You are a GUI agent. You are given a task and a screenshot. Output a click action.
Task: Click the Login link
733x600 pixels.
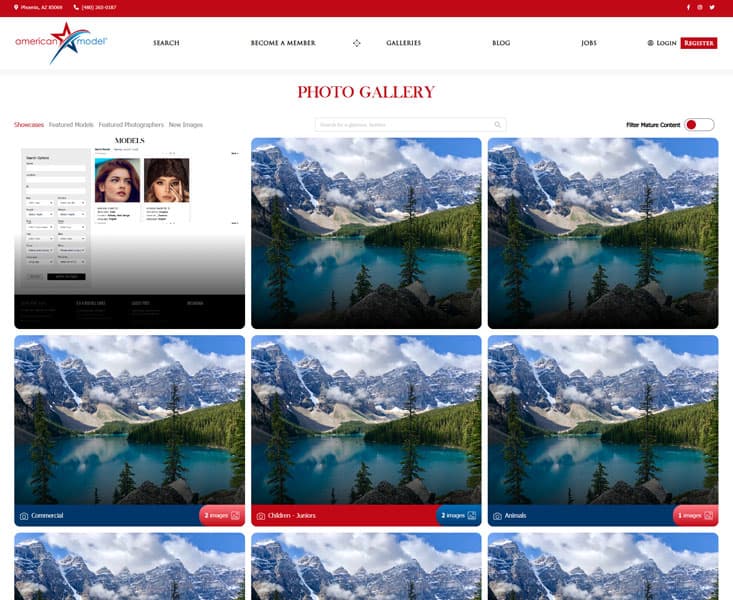point(667,43)
